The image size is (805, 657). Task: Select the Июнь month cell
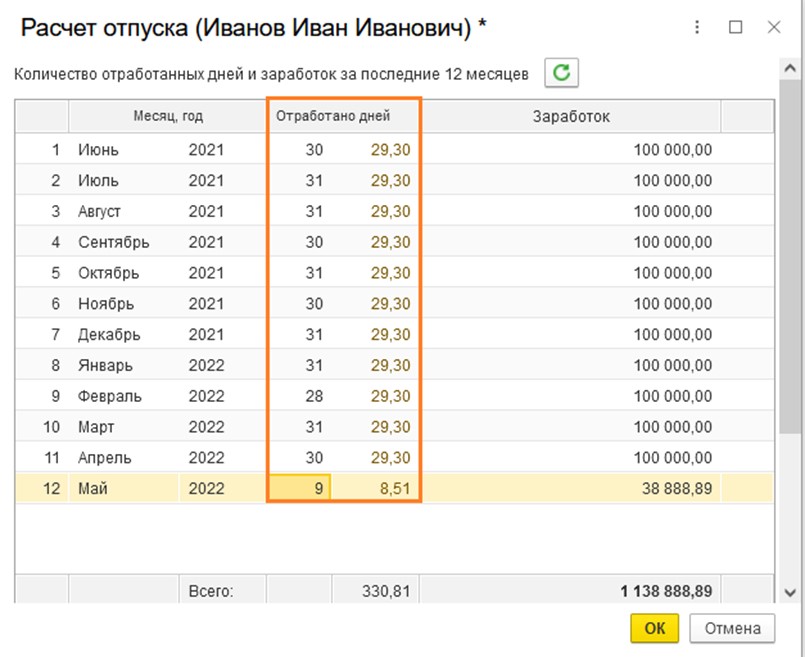(x=124, y=149)
